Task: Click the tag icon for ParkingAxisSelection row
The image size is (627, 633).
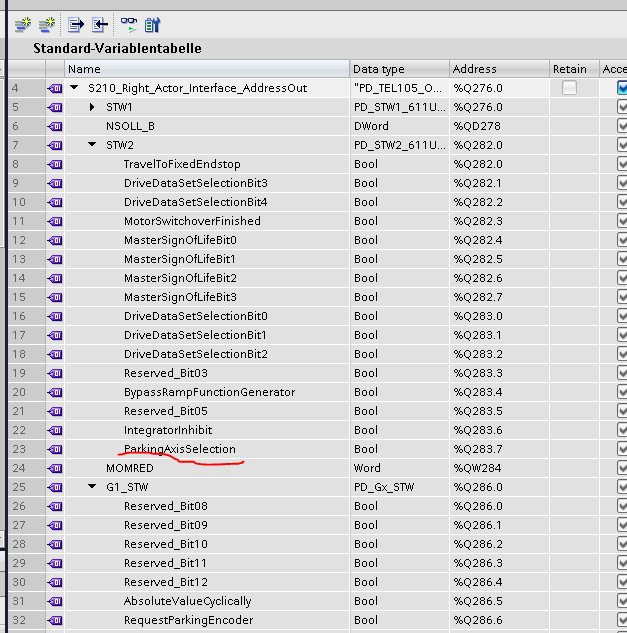Action: [55, 449]
